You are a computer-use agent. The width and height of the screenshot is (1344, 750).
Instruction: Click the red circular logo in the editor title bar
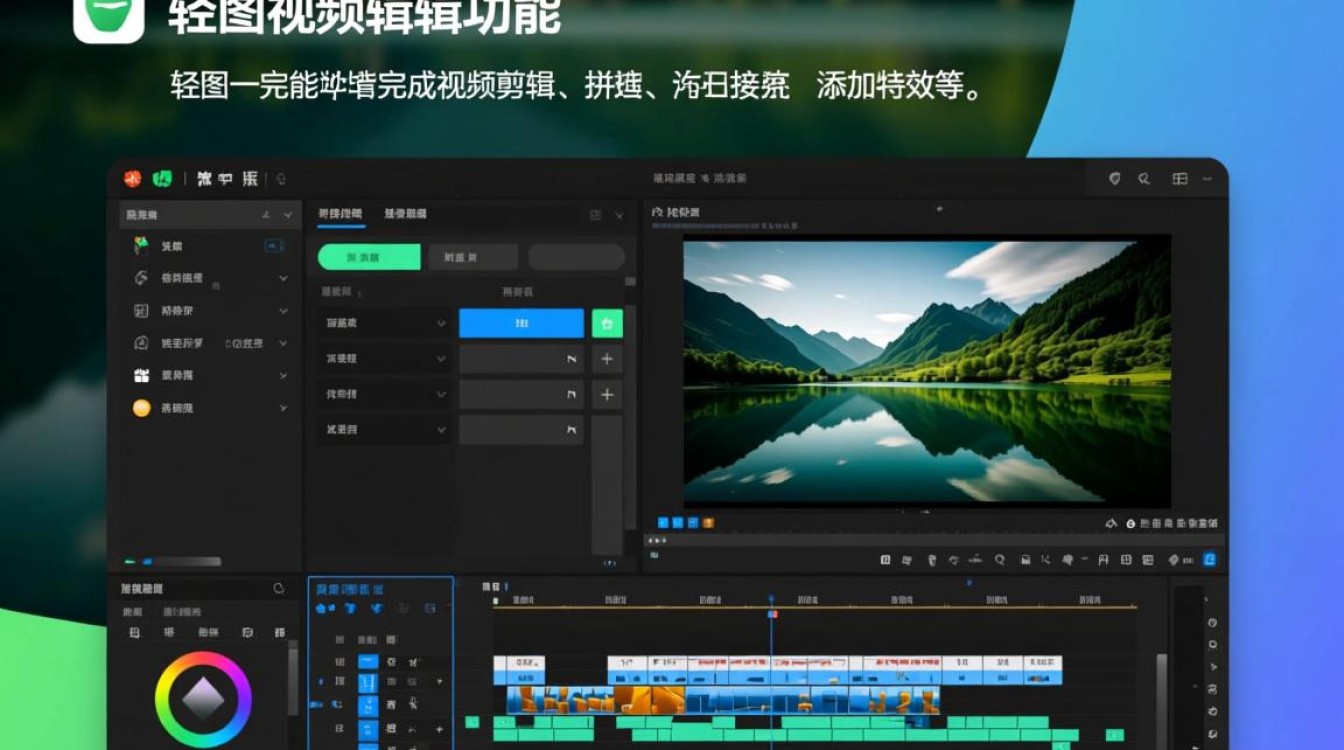(x=132, y=179)
